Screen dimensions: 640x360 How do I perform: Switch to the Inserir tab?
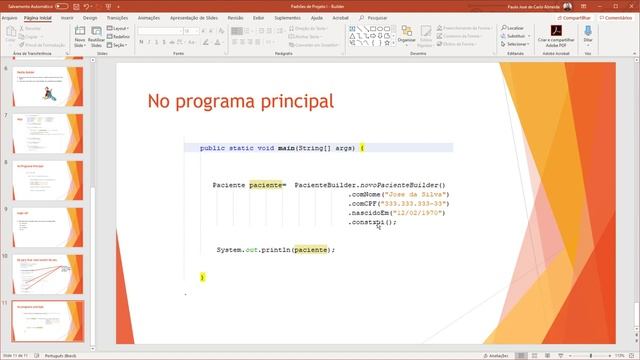point(67,18)
